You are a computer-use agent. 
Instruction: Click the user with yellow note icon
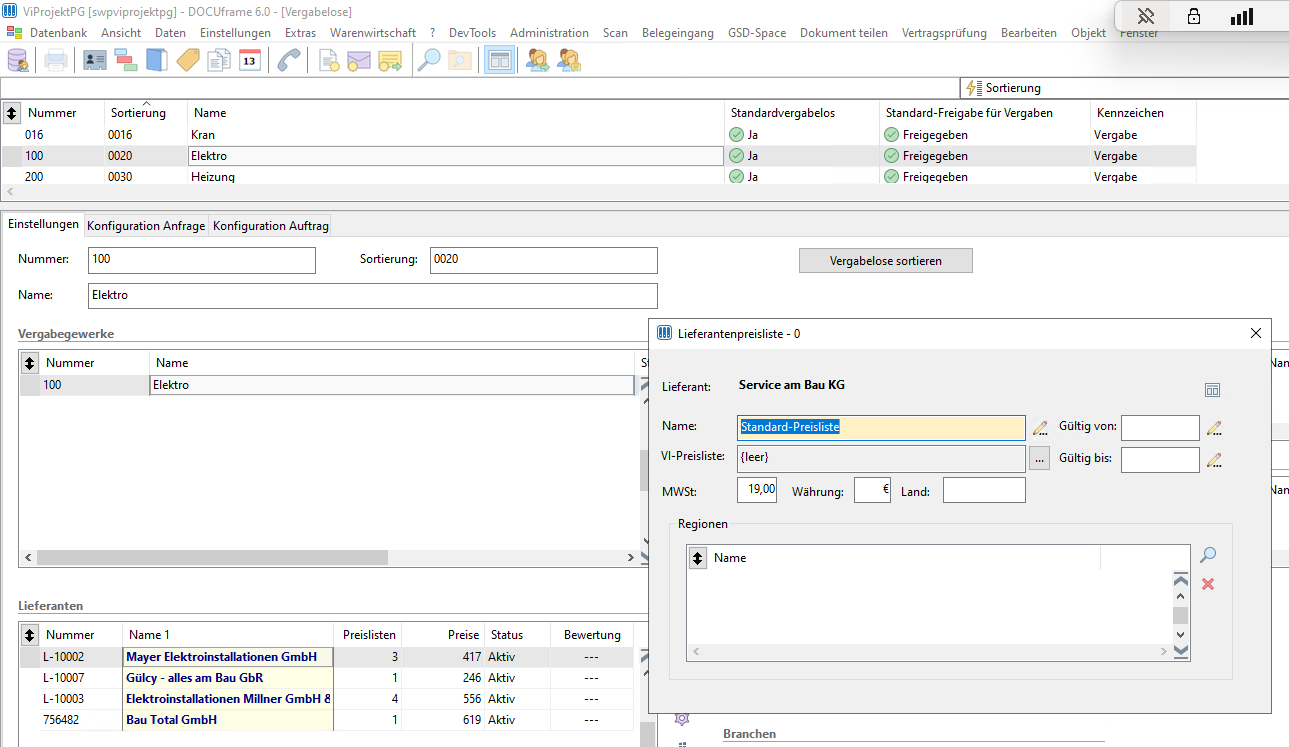pos(569,60)
